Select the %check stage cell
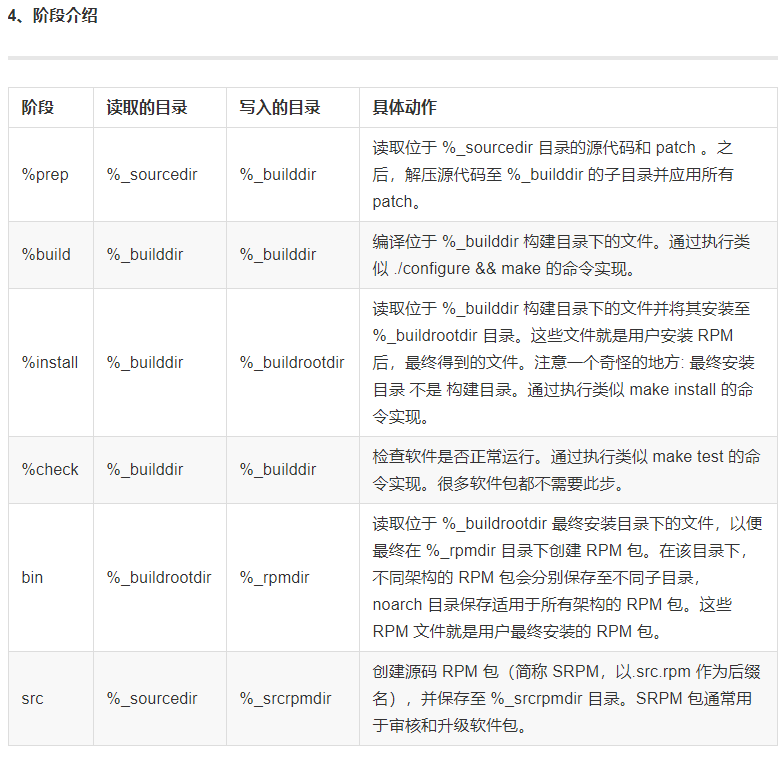The width and height of the screenshot is (784, 757). tap(50, 469)
